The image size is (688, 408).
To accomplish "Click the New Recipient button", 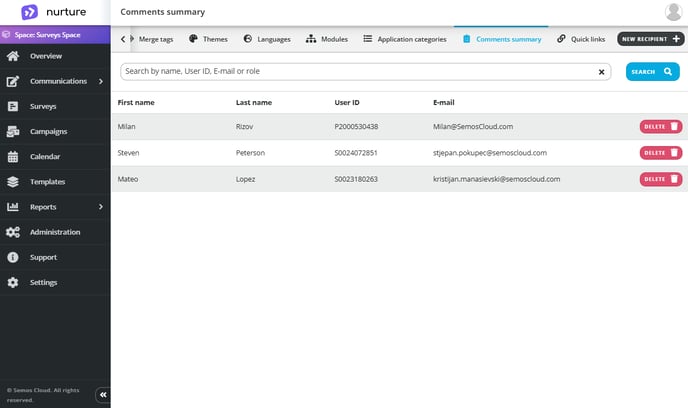I will [x=651, y=39].
